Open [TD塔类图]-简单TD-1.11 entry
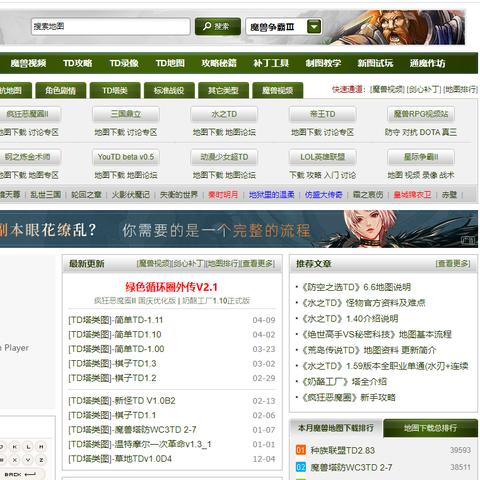Screen dimensions: 480x480 tap(116, 320)
